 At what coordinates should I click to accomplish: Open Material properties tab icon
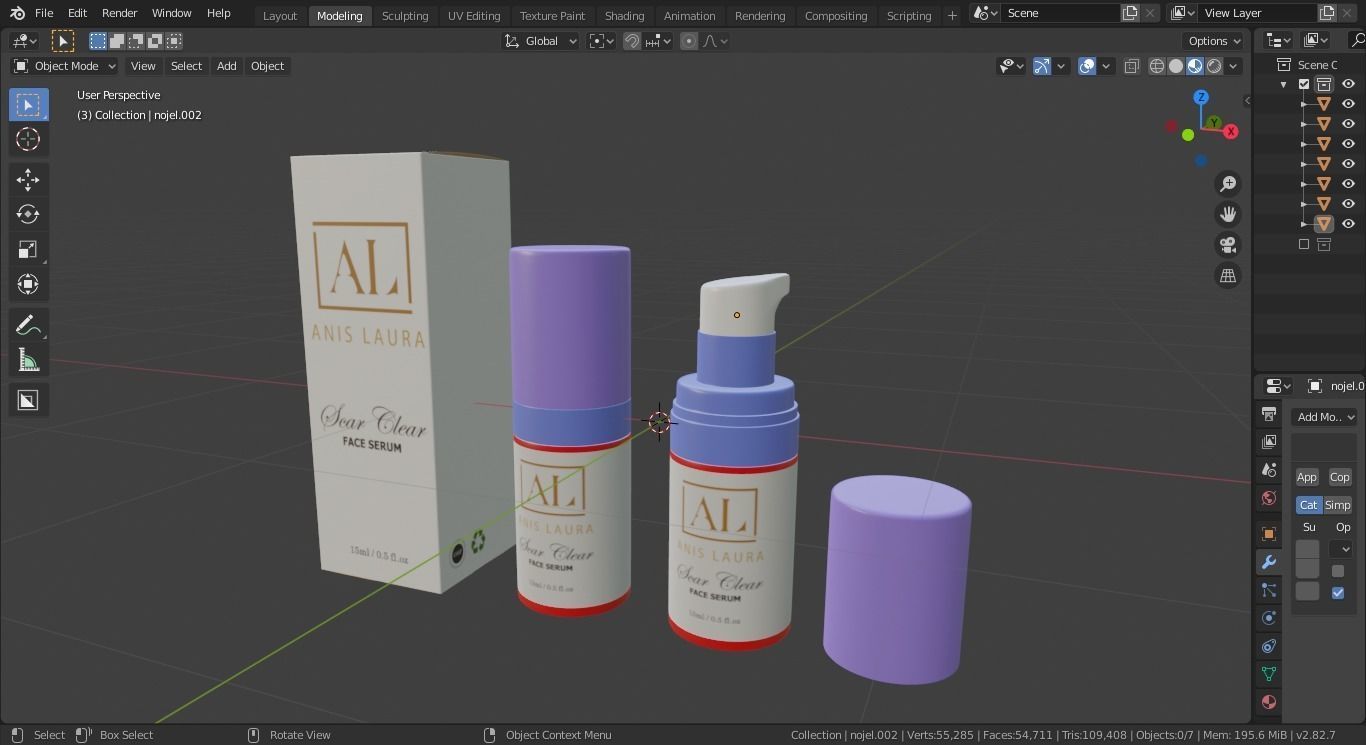[1269, 702]
